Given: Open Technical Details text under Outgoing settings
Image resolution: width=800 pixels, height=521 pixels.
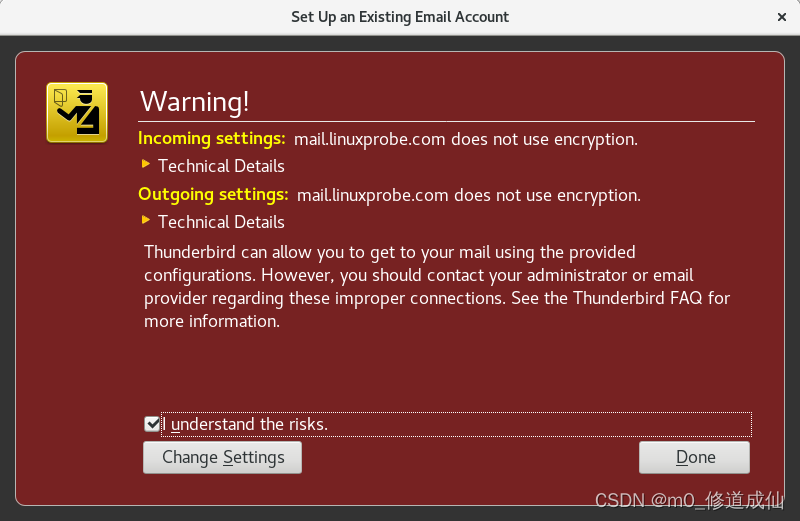Looking at the screenshot, I should click(x=221, y=222).
